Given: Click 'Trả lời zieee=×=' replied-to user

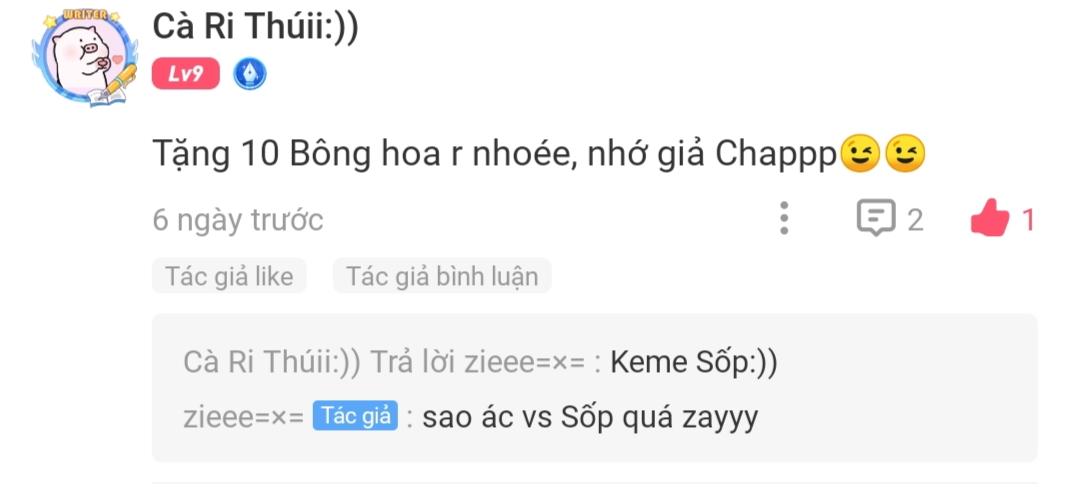Looking at the screenshot, I should pyautogui.click(x=479, y=363).
